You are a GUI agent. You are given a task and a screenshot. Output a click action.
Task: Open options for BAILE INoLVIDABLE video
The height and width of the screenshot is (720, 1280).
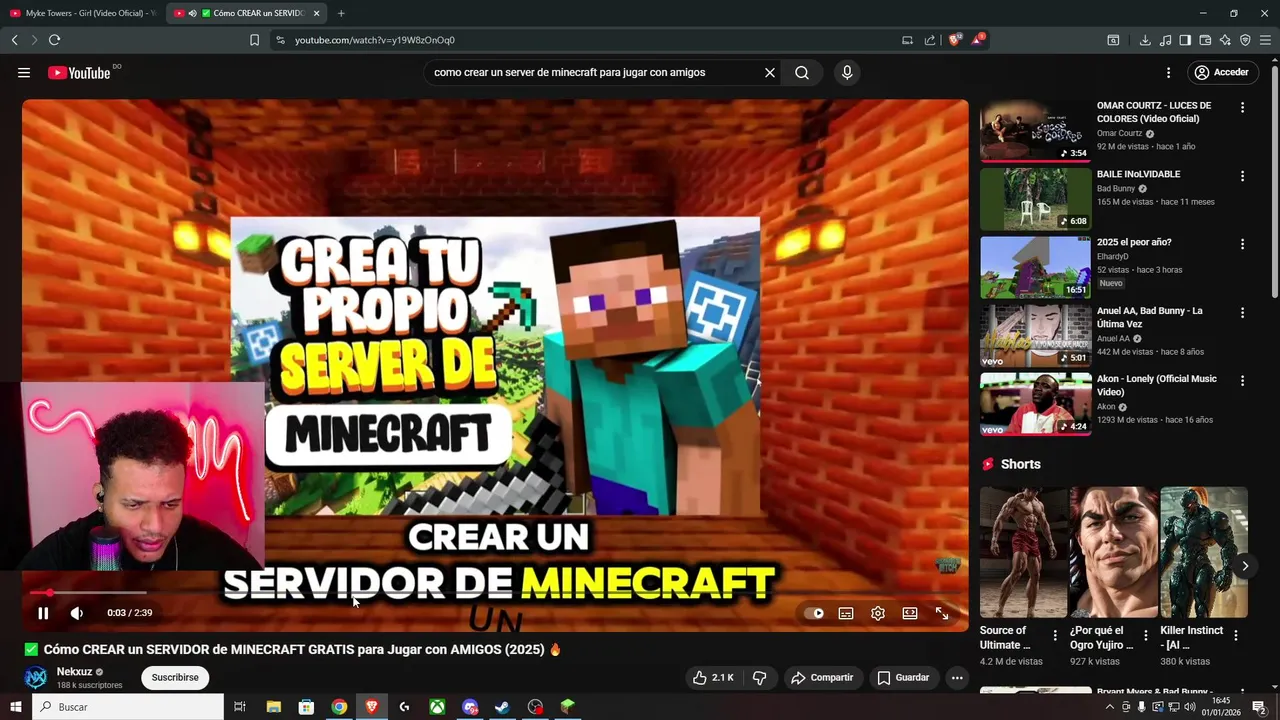(x=1243, y=176)
